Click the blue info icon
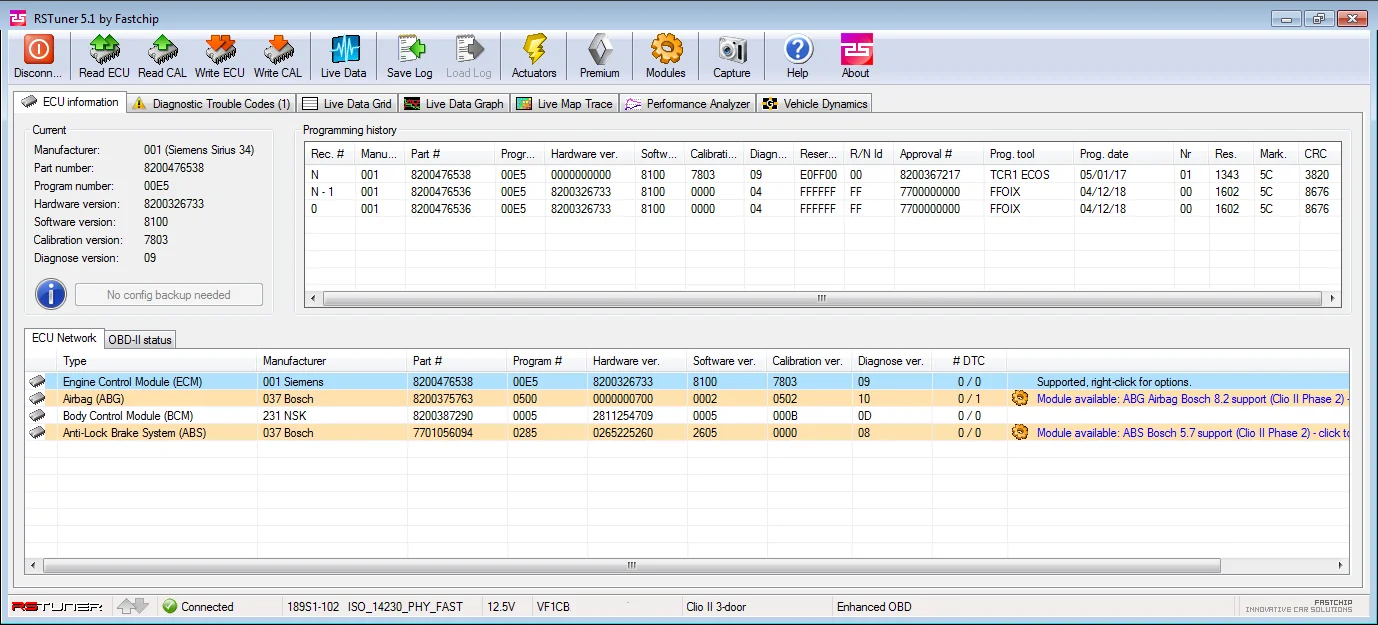 [x=51, y=294]
